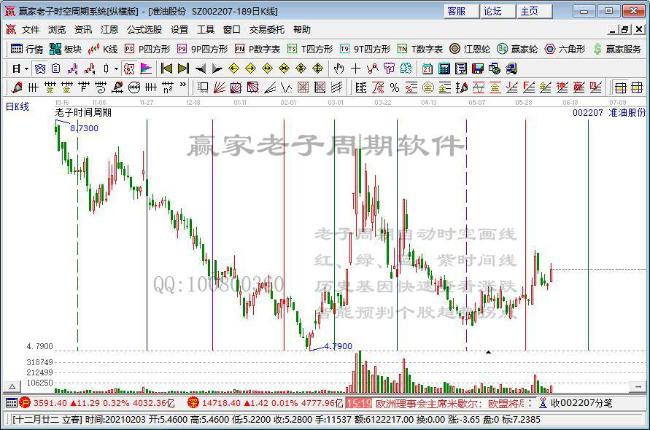650x430 pixels.
Task: Click the black right arrow icon
Action: tap(217, 68)
